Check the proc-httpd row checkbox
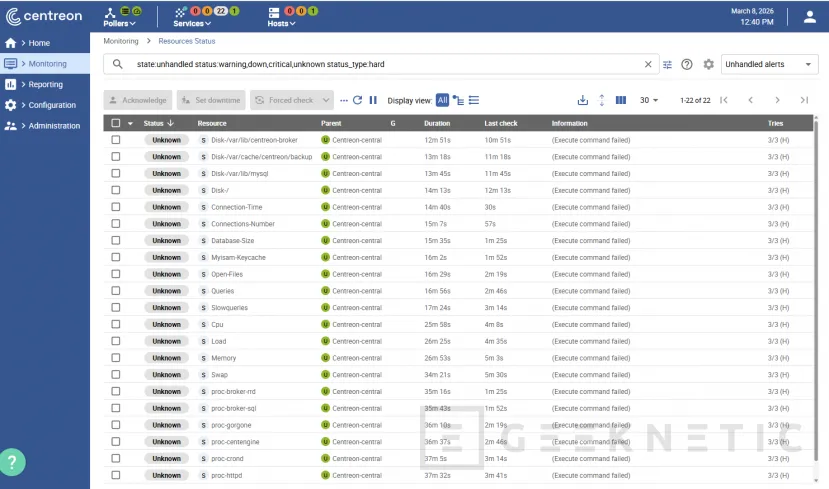The width and height of the screenshot is (829, 489). 116,475
